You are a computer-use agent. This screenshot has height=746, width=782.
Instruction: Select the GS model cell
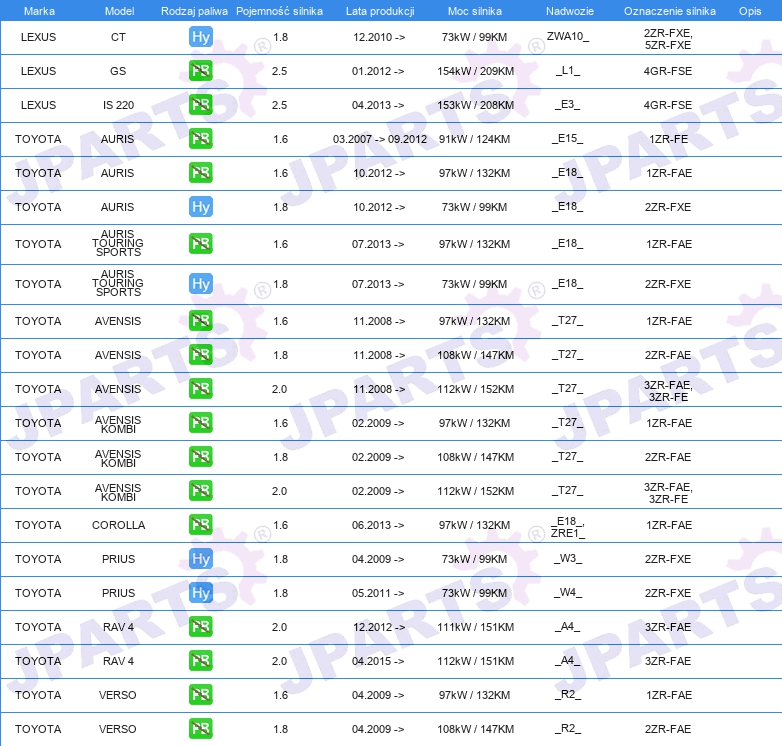118,71
